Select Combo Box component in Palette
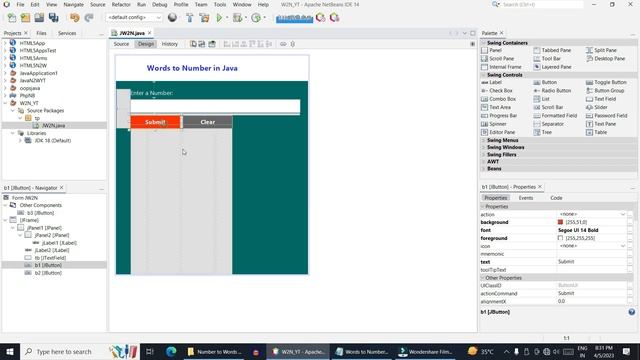 click(498, 99)
